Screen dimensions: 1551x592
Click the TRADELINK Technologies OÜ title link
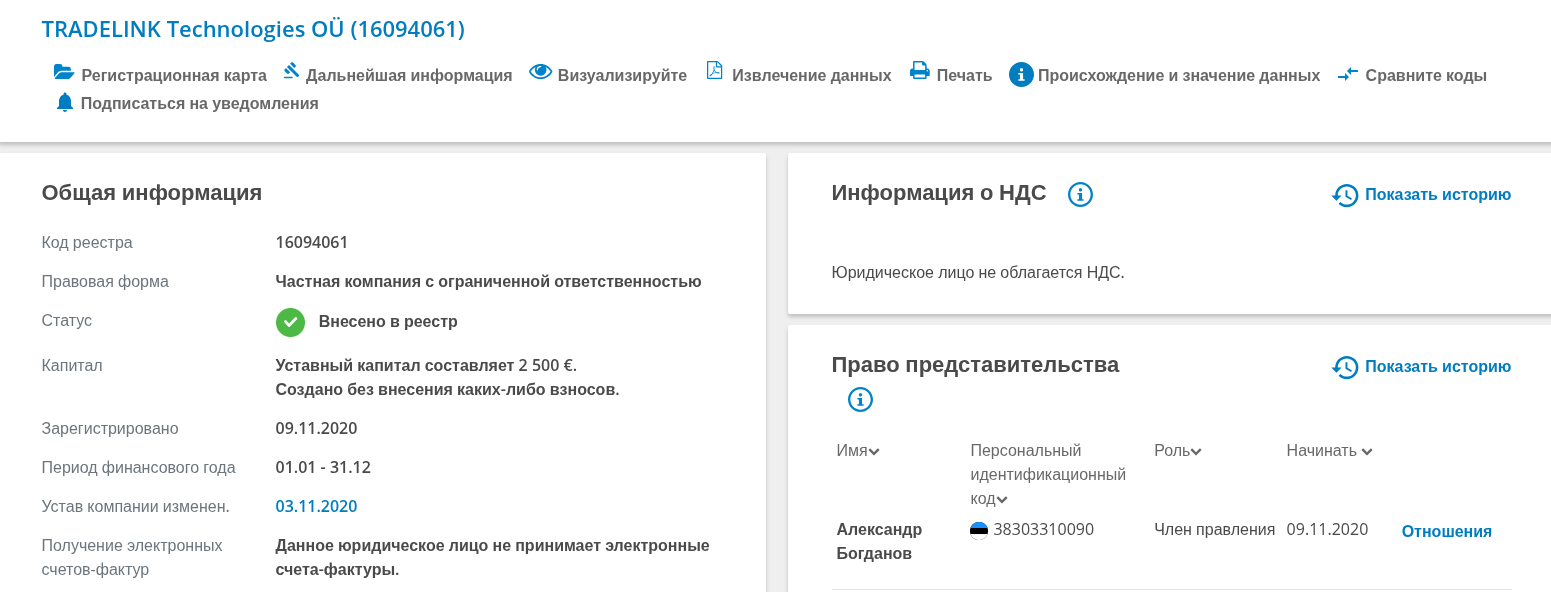[x=251, y=28]
